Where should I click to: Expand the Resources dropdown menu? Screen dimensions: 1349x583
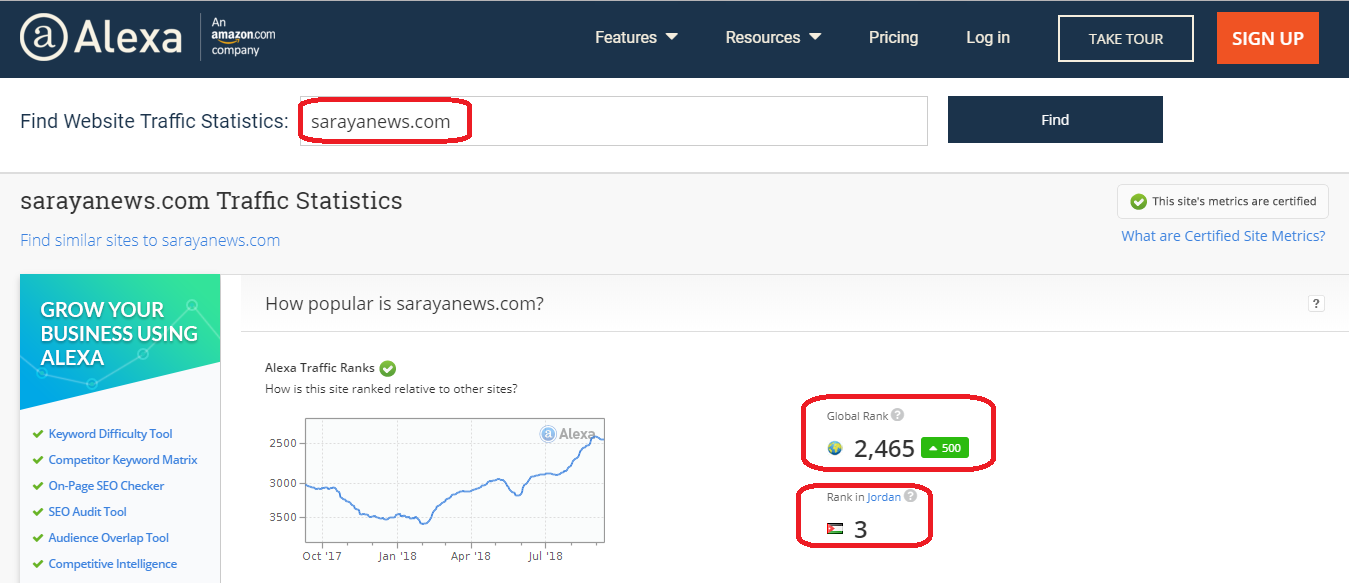(x=773, y=38)
